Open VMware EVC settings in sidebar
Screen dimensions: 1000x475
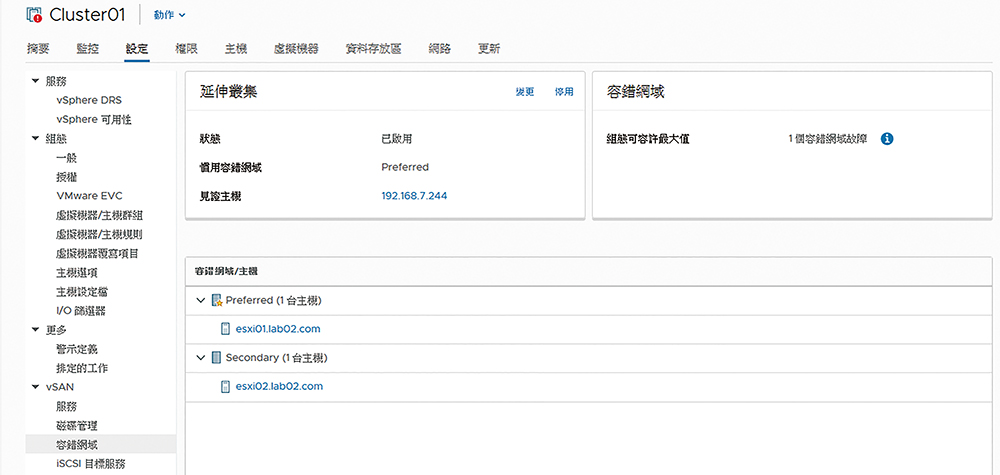(89, 196)
